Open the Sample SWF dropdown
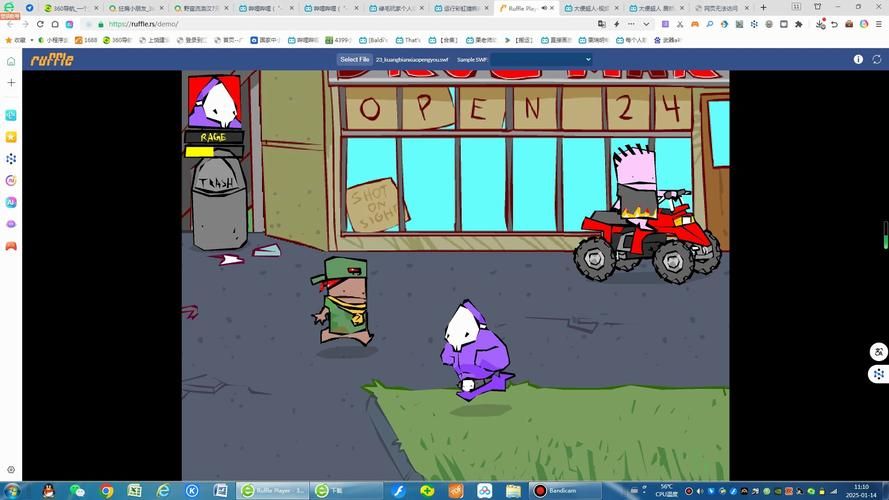 point(541,60)
